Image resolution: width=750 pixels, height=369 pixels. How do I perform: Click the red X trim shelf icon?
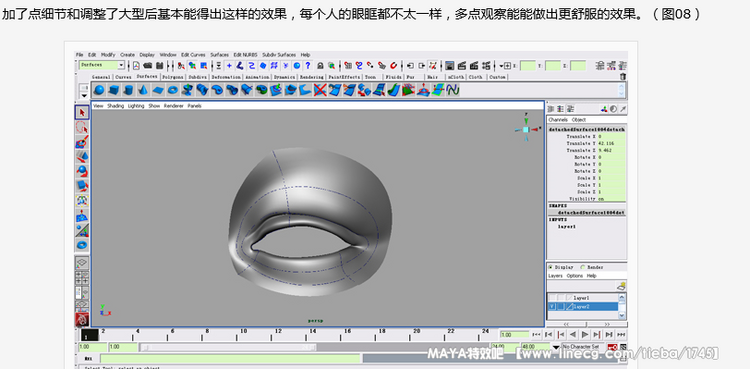point(320,89)
